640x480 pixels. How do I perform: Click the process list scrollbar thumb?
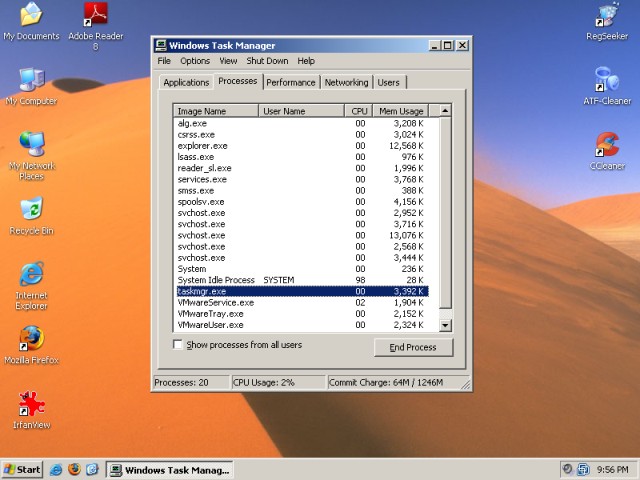pyautogui.click(x=445, y=213)
